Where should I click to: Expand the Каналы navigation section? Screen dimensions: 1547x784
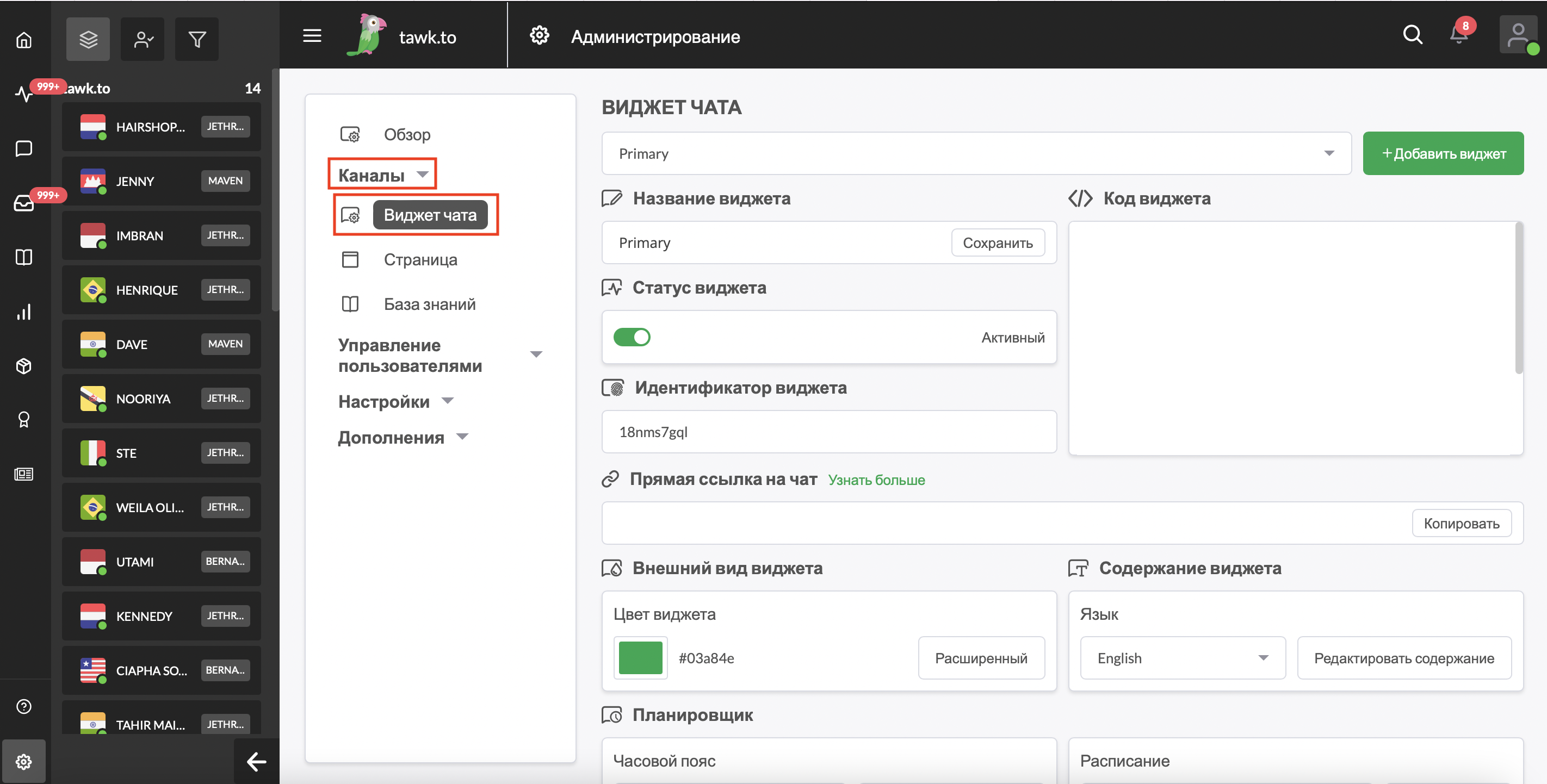(x=383, y=174)
